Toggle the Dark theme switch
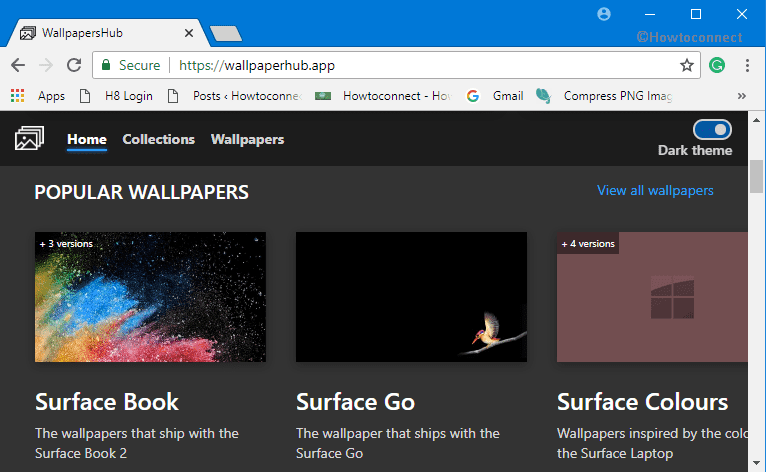Viewport: 766px width, 472px height. [712, 129]
